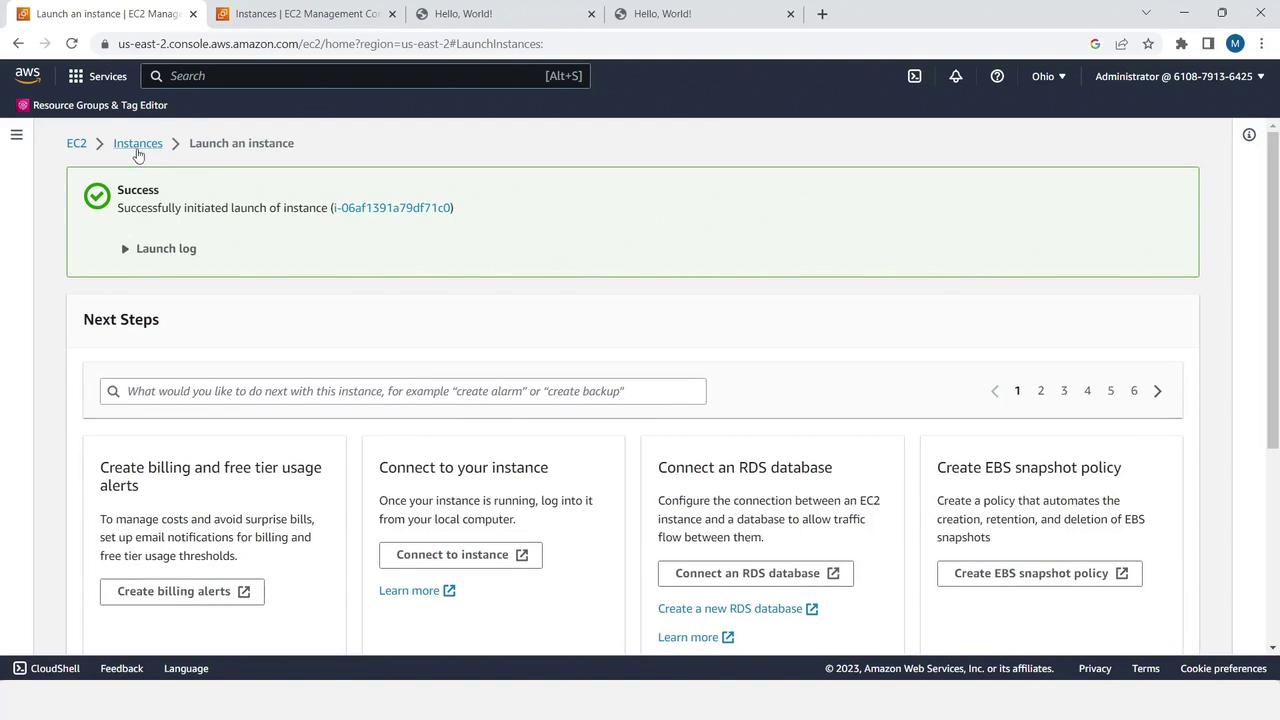Toggle the browser side panel icon

pos(1208,44)
